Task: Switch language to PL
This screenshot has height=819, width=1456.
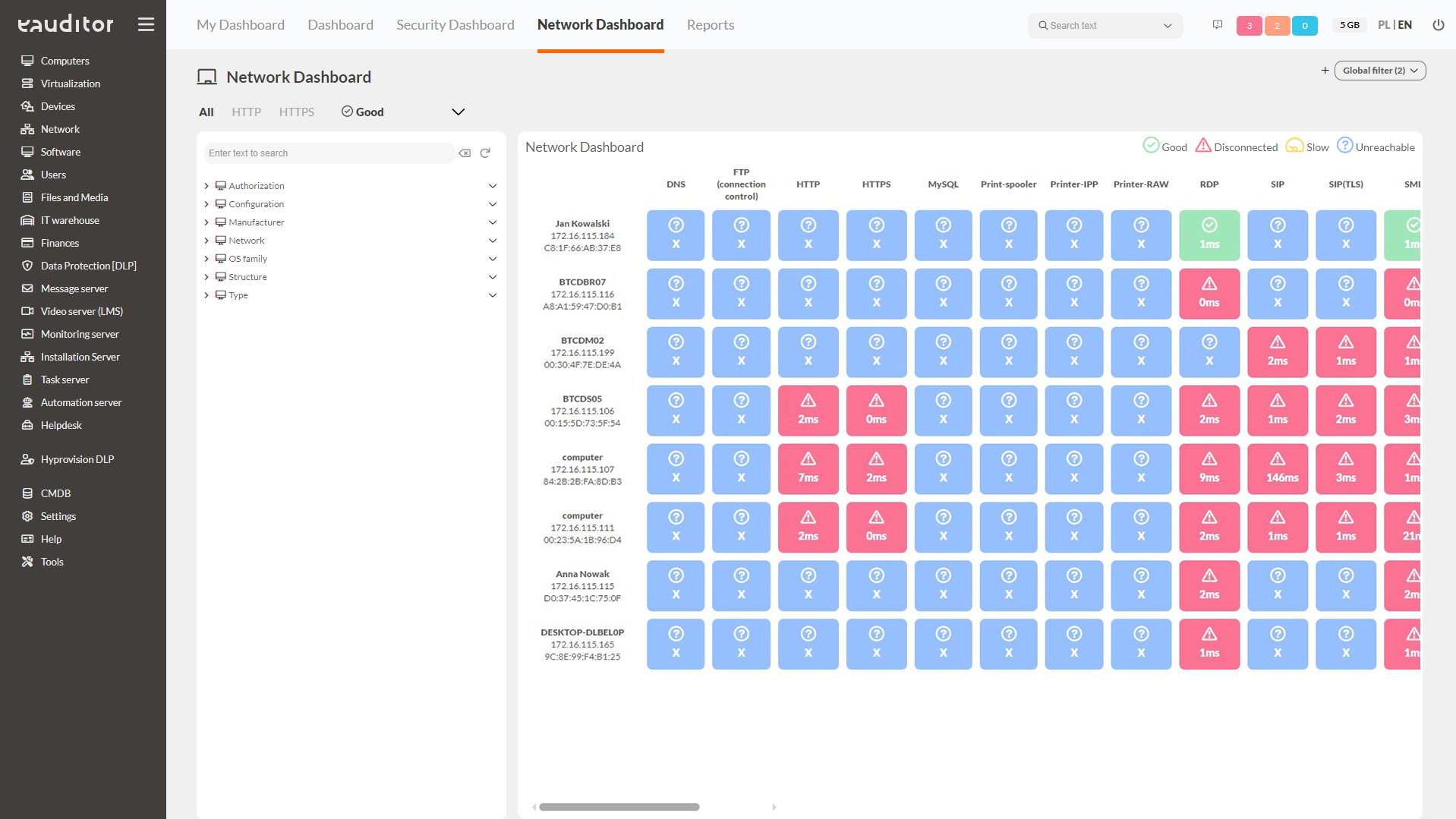Action: coord(1383,25)
